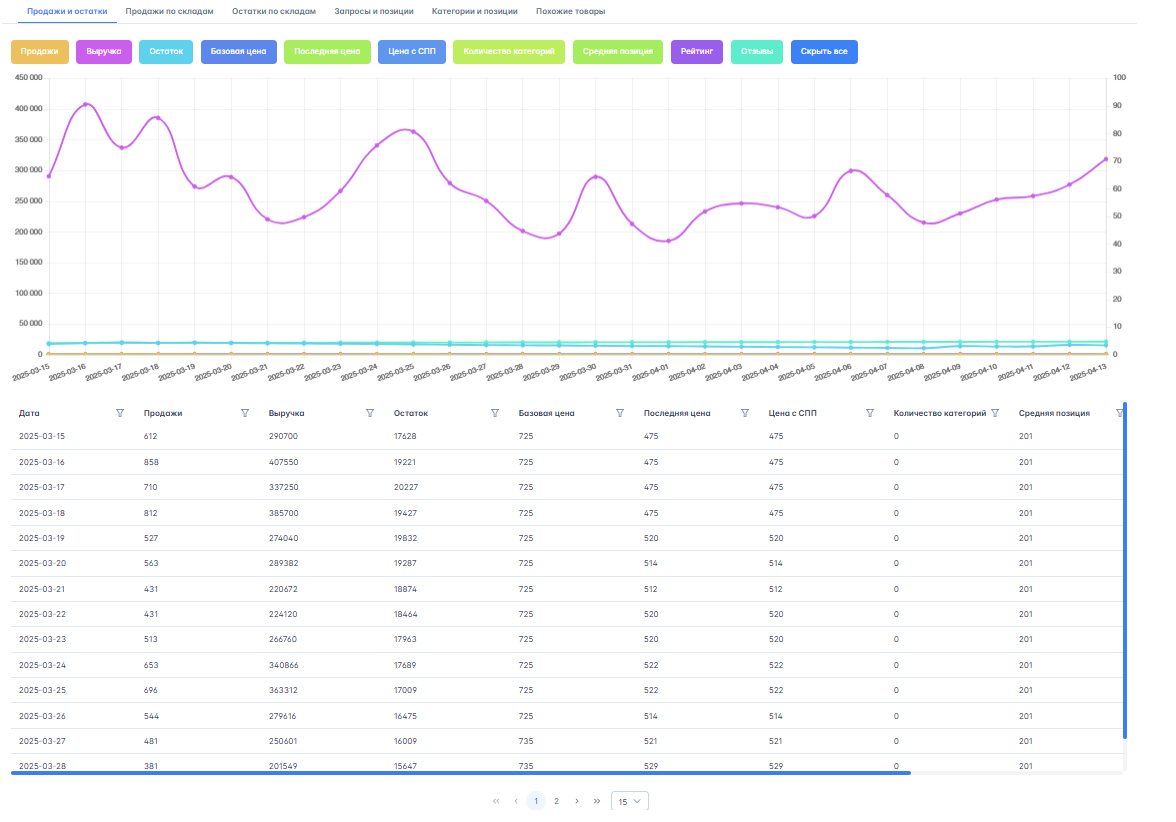Hide the Остаток series line
1176x822 pixels.
[x=166, y=51]
